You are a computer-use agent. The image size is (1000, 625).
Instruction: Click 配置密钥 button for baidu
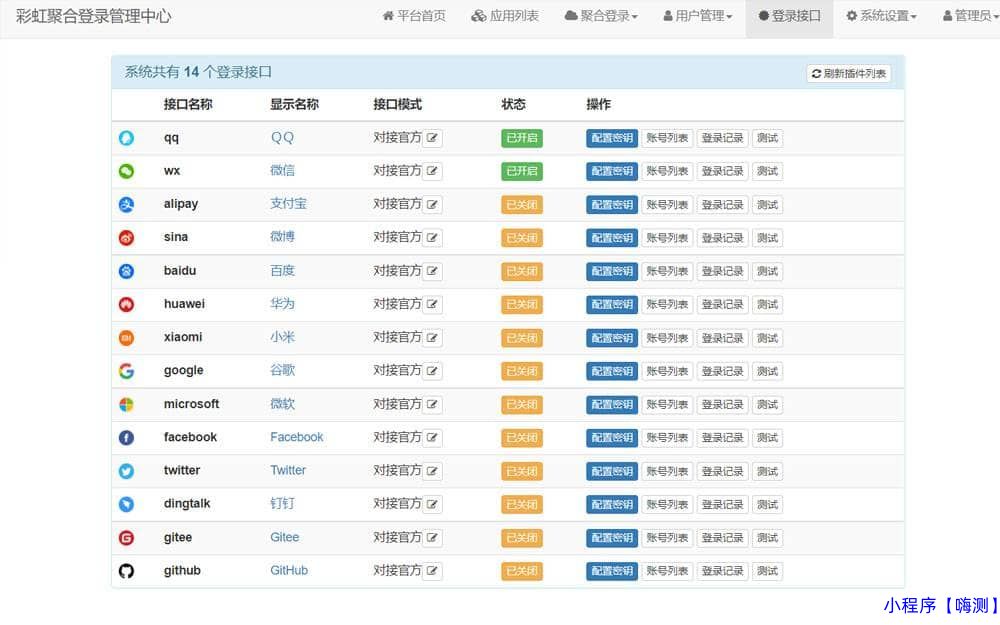tap(611, 271)
